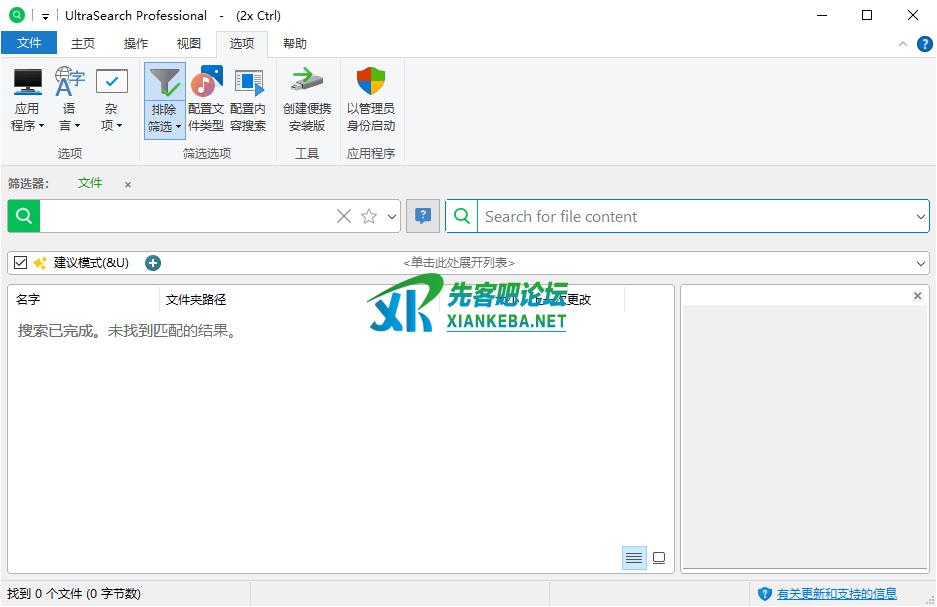
Task: Sort by the 名字 column header
Action: (x=84, y=299)
